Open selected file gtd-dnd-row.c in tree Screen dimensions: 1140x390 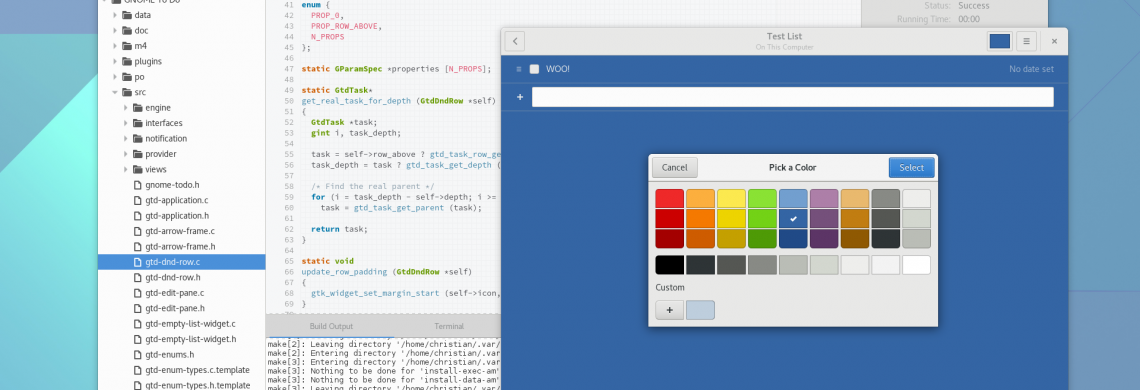pyautogui.click(x=182, y=262)
